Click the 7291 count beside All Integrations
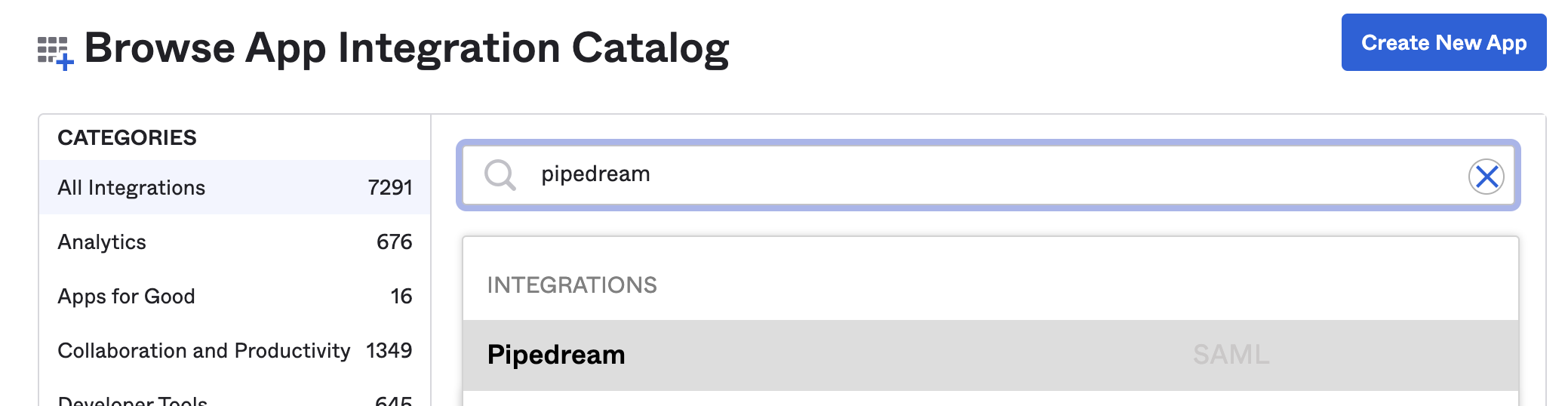Screen dimensions: 1568x406 tap(389, 188)
